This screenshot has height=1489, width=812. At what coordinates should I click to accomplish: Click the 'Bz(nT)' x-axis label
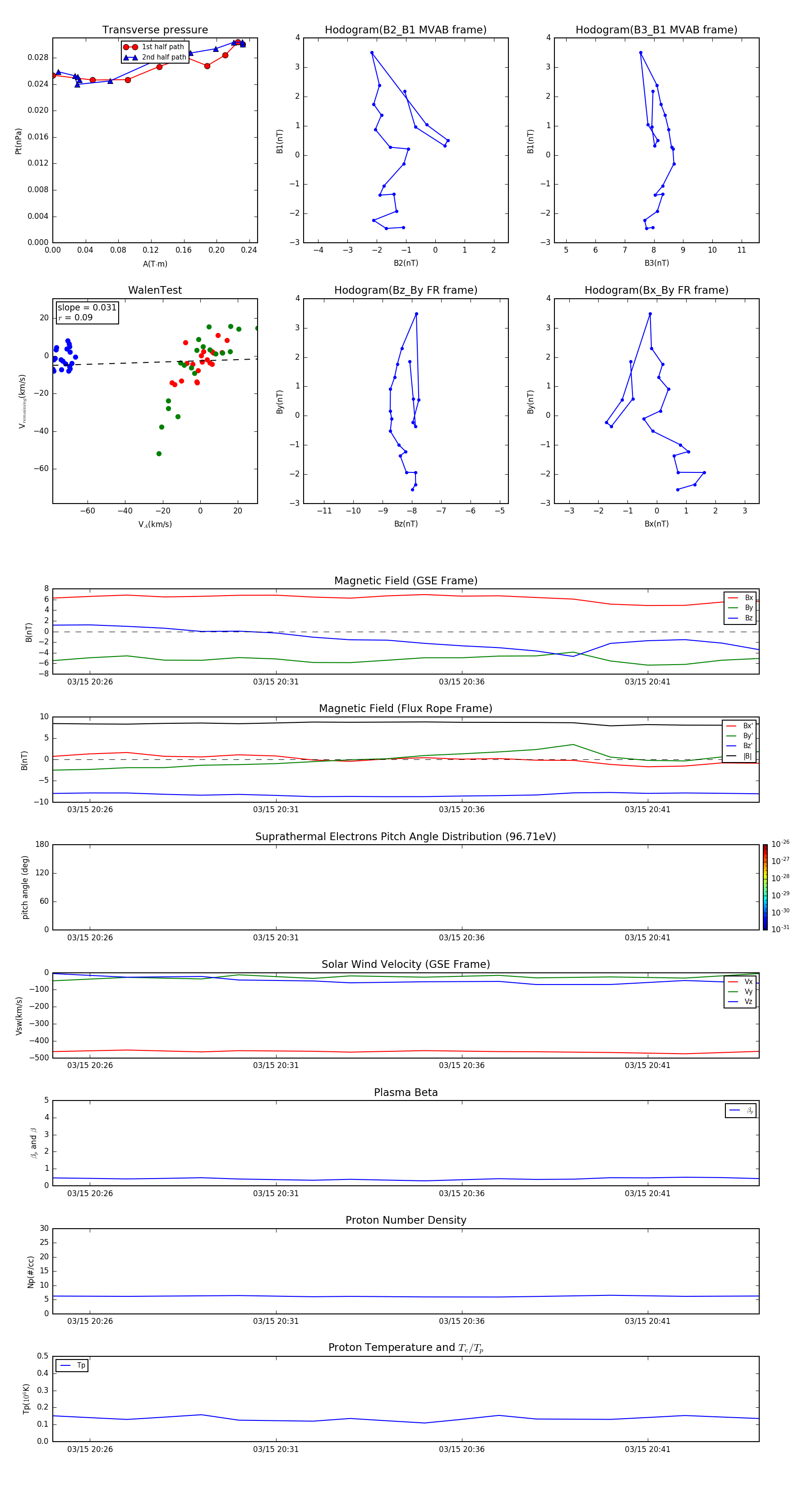click(406, 524)
